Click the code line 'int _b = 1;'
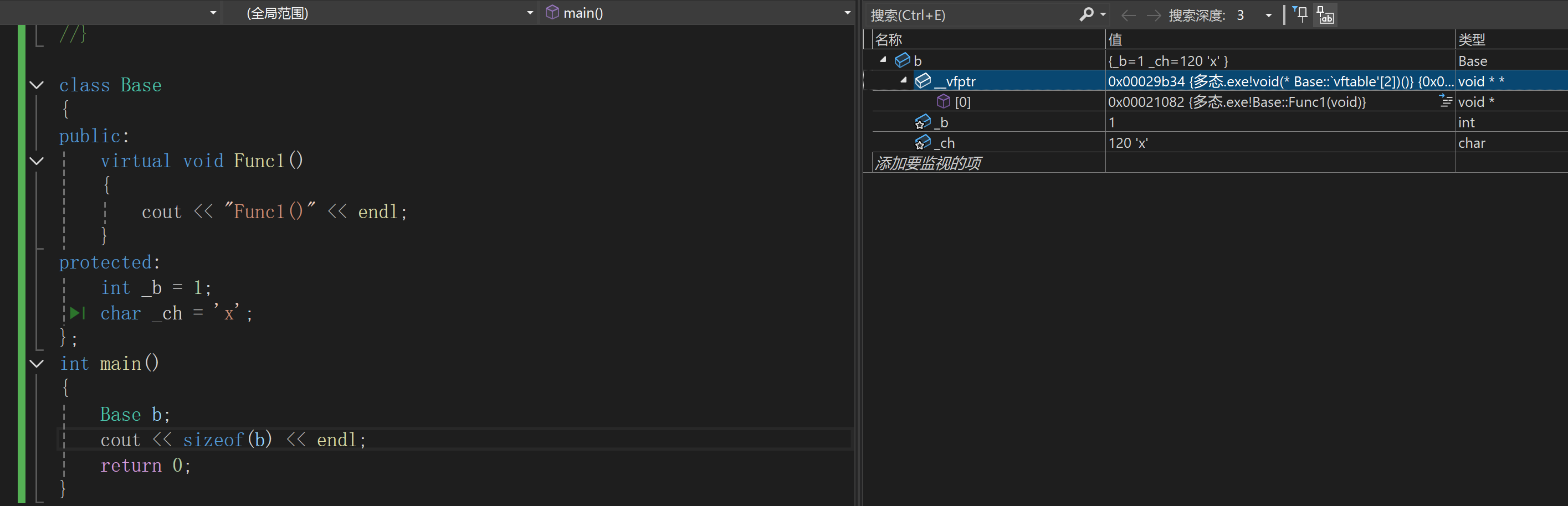 (x=156, y=288)
